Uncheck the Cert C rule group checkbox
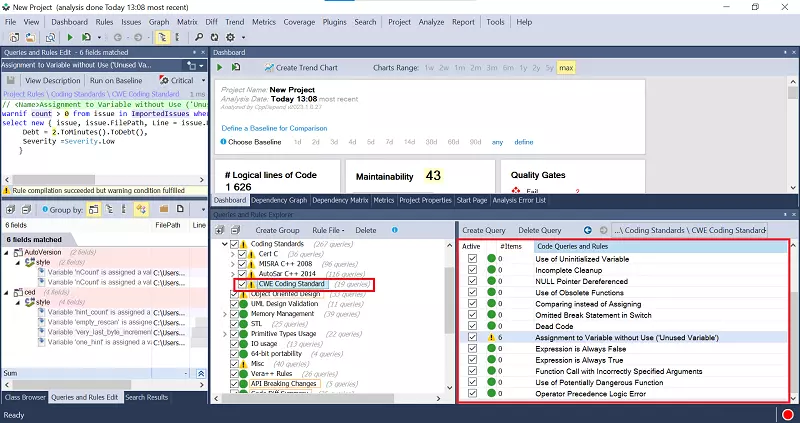This screenshot has width=800, height=423. coord(242,254)
